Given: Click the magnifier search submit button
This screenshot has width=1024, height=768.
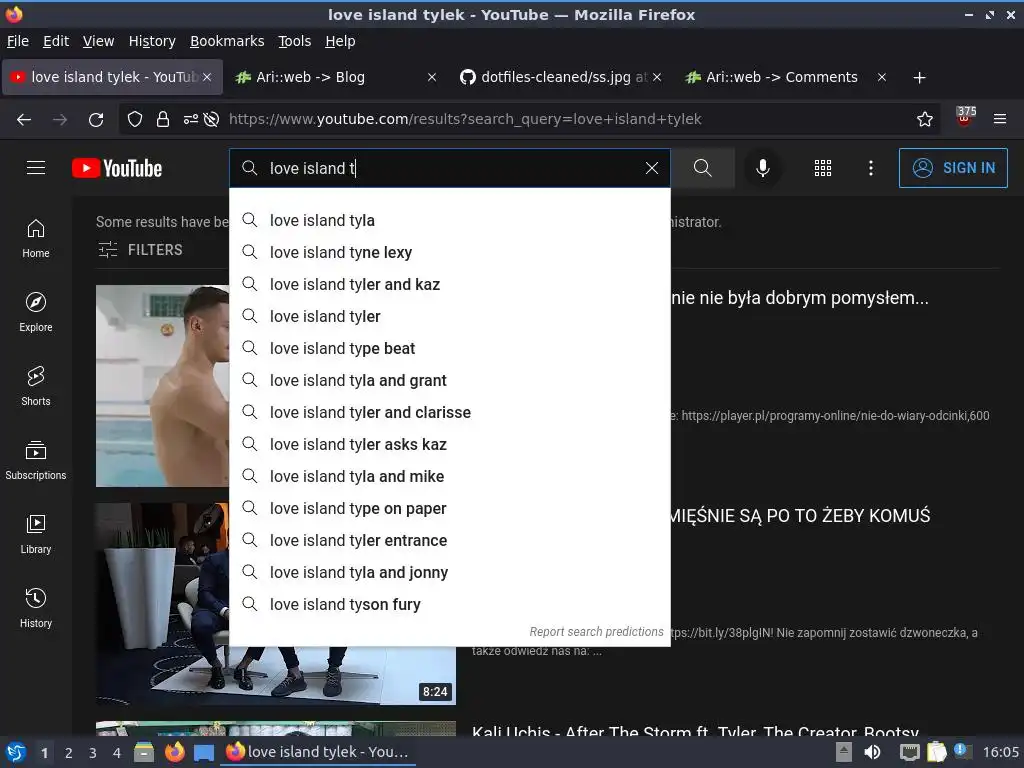Looking at the screenshot, I should (x=703, y=168).
